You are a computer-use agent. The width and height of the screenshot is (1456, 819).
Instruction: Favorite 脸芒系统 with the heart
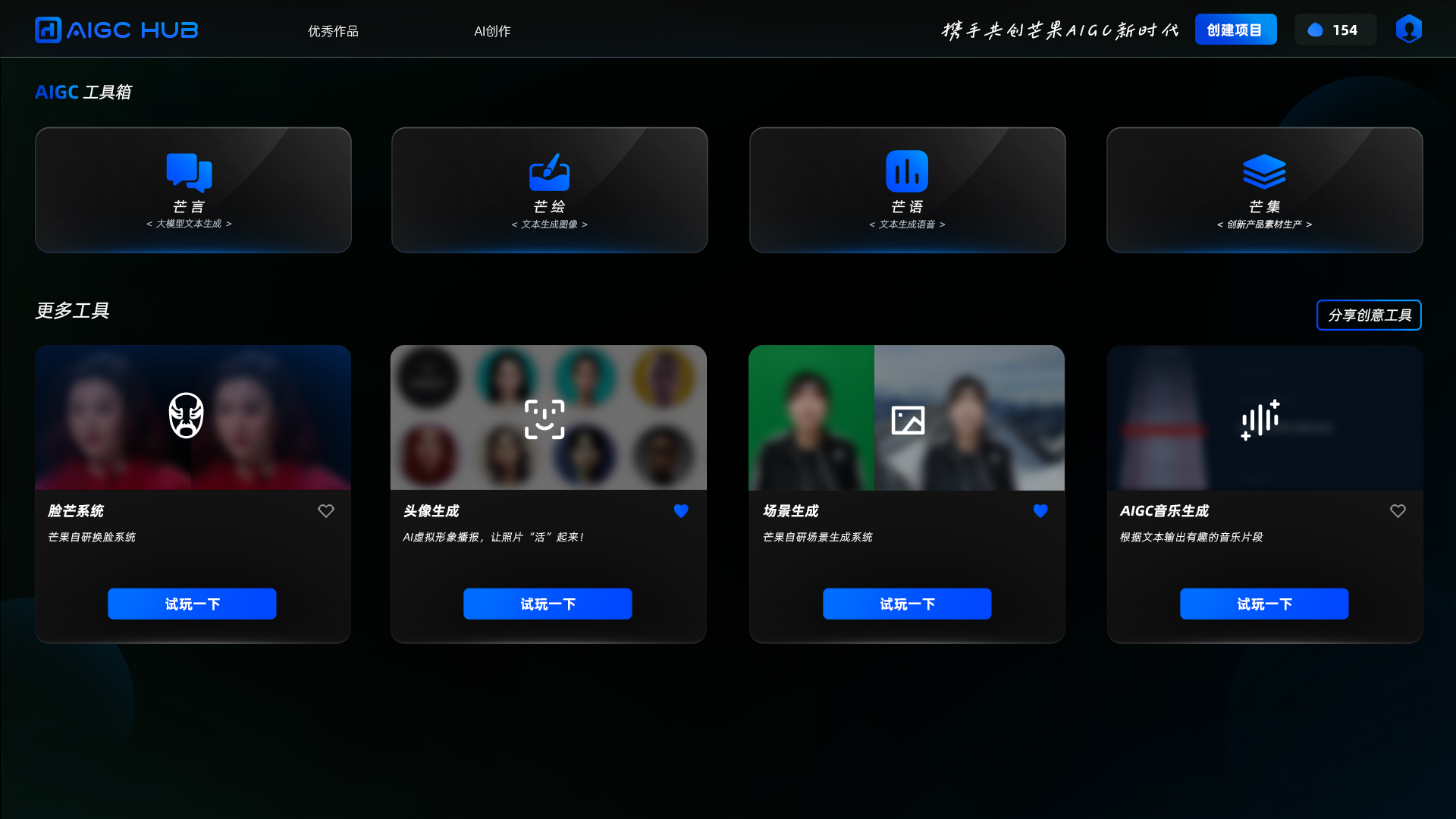(x=326, y=511)
